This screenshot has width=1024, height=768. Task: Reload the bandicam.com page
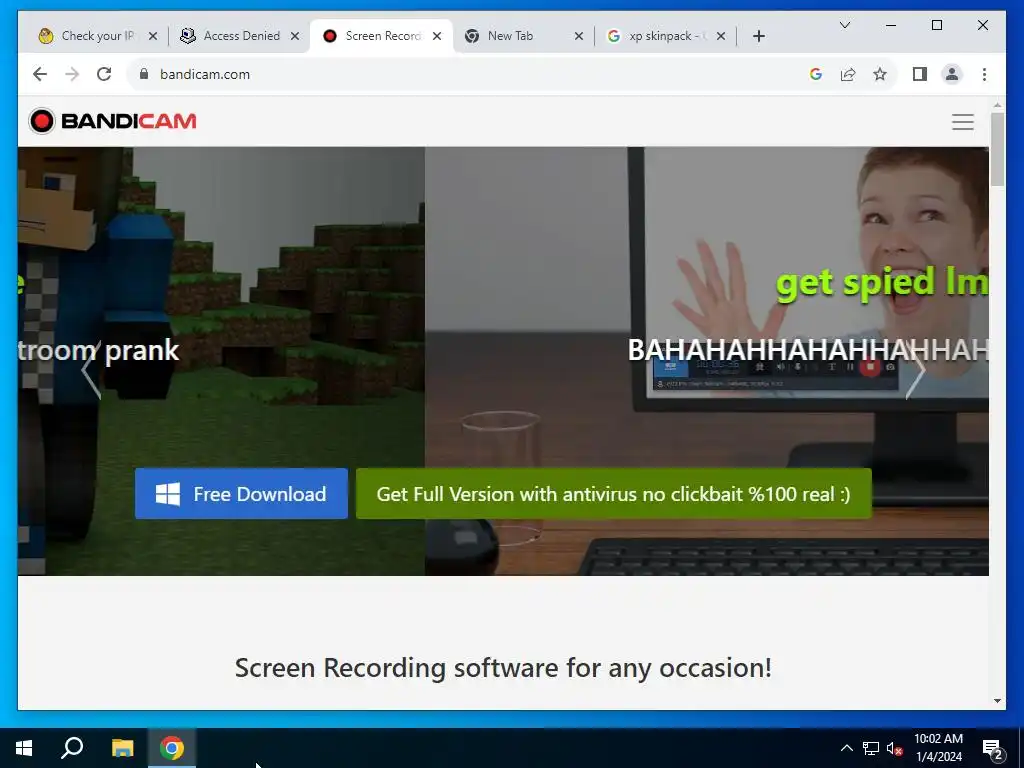(x=104, y=74)
